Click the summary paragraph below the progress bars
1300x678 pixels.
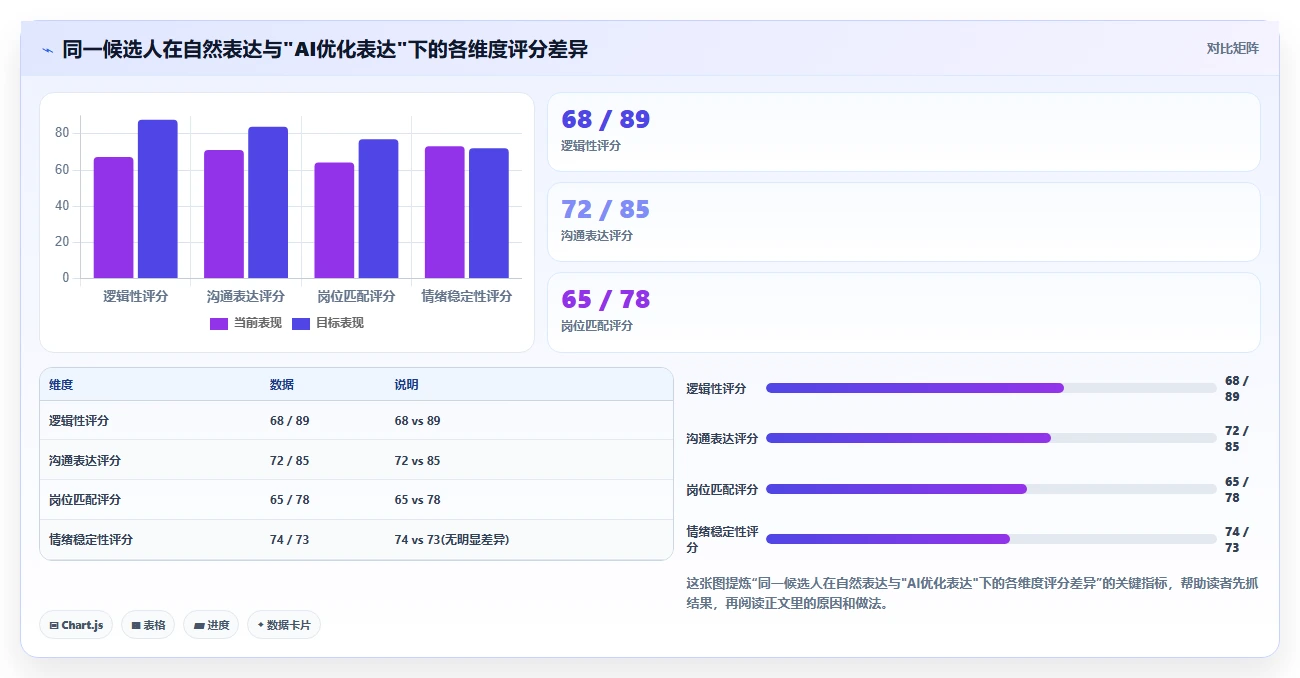pos(972,593)
